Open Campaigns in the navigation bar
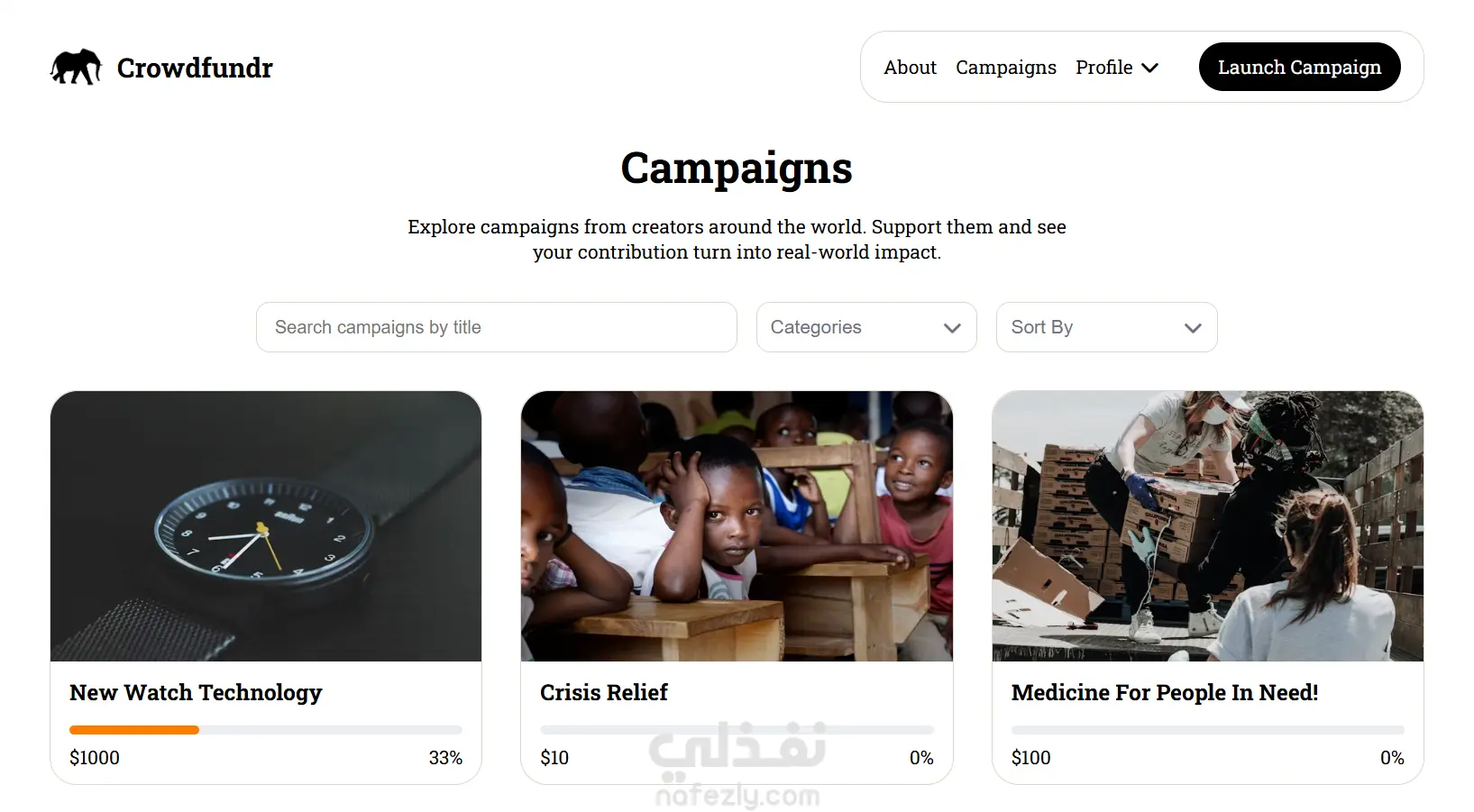 click(1005, 68)
